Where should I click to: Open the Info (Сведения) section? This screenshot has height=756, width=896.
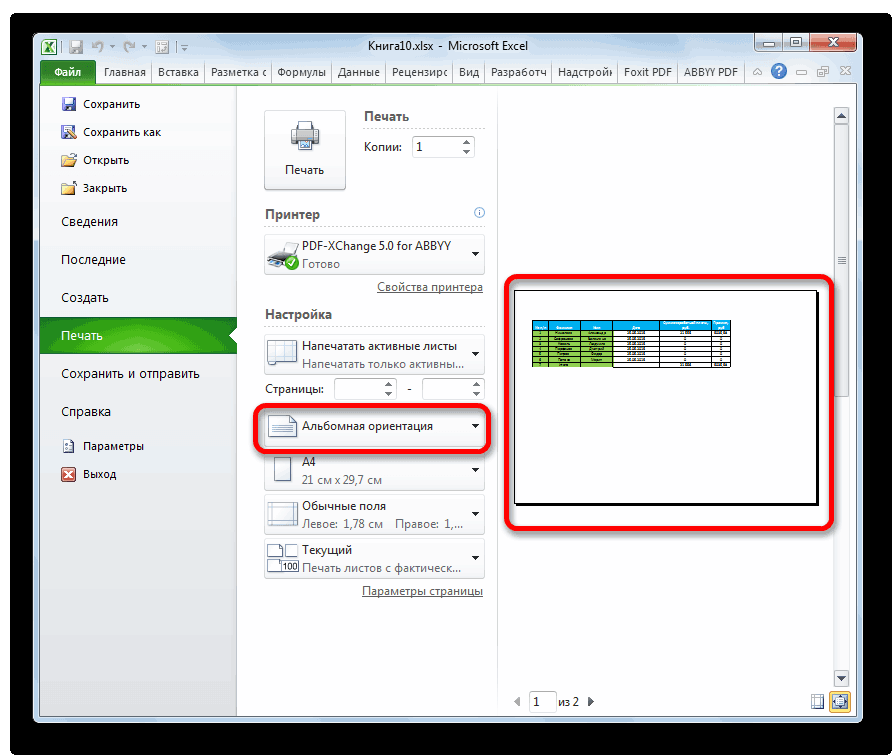click(x=89, y=222)
